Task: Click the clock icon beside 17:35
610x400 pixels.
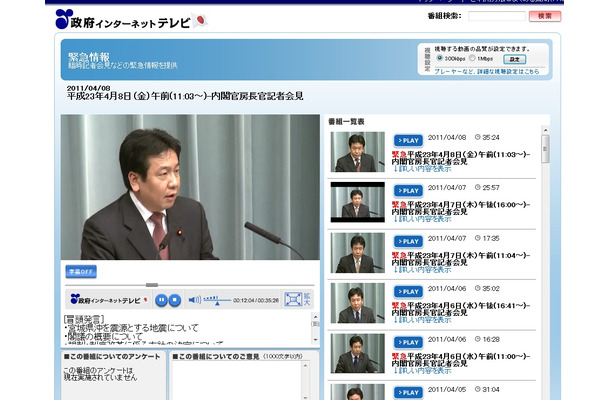Action: click(x=477, y=238)
